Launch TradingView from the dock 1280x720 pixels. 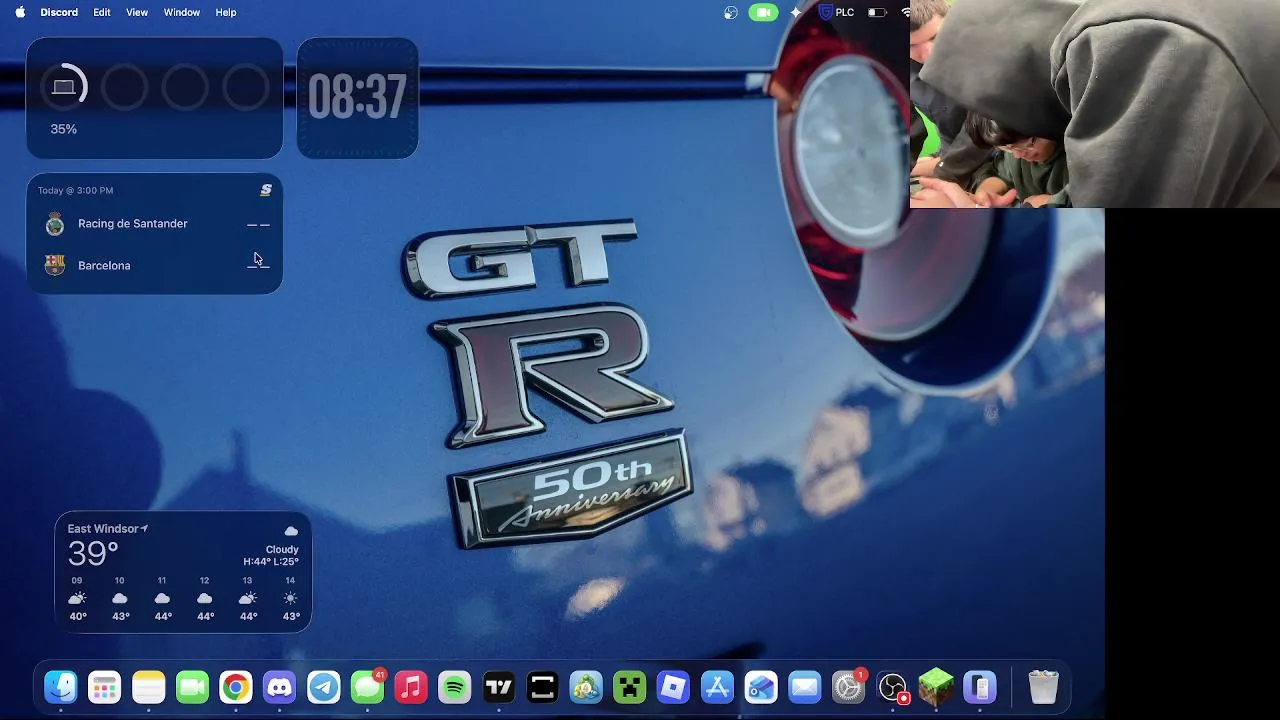[498, 687]
